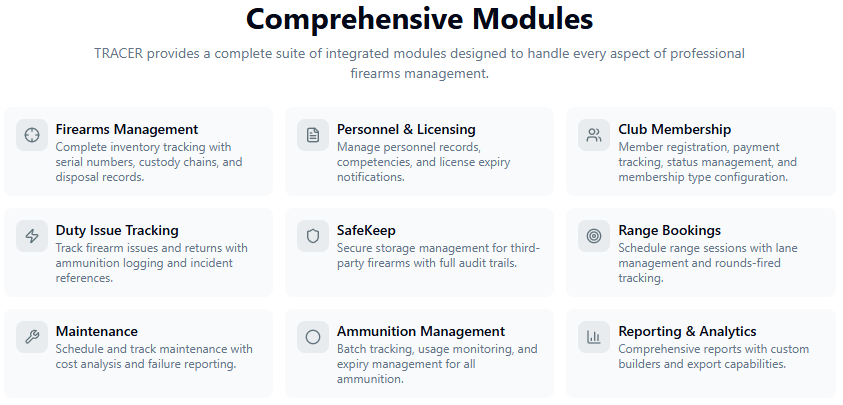Click the Comprehensive Modules page heading
The width and height of the screenshot is (843, 405).
tap(420, 19)
